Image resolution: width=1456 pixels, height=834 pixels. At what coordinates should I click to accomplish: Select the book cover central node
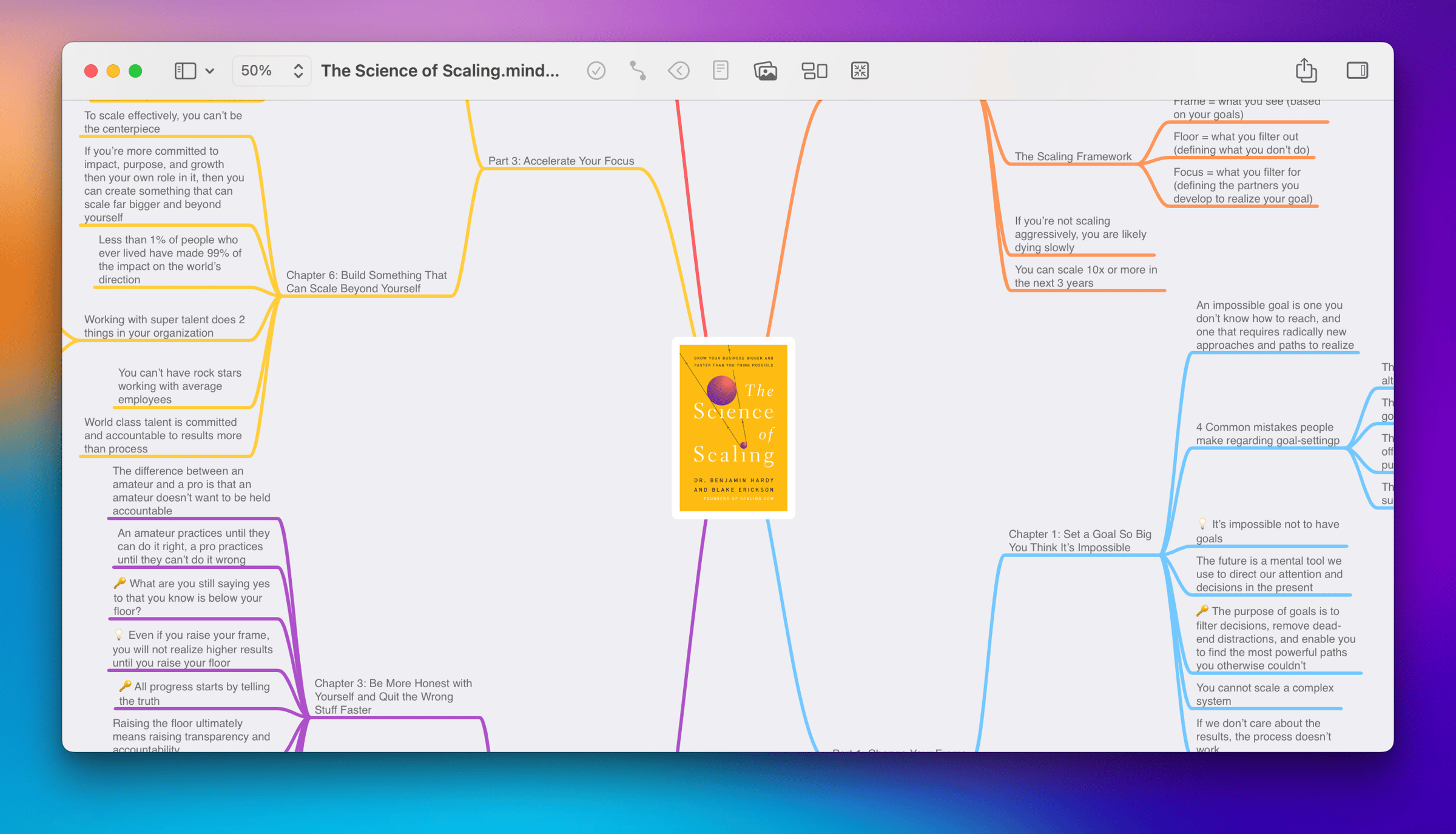(x=733, y=428)
